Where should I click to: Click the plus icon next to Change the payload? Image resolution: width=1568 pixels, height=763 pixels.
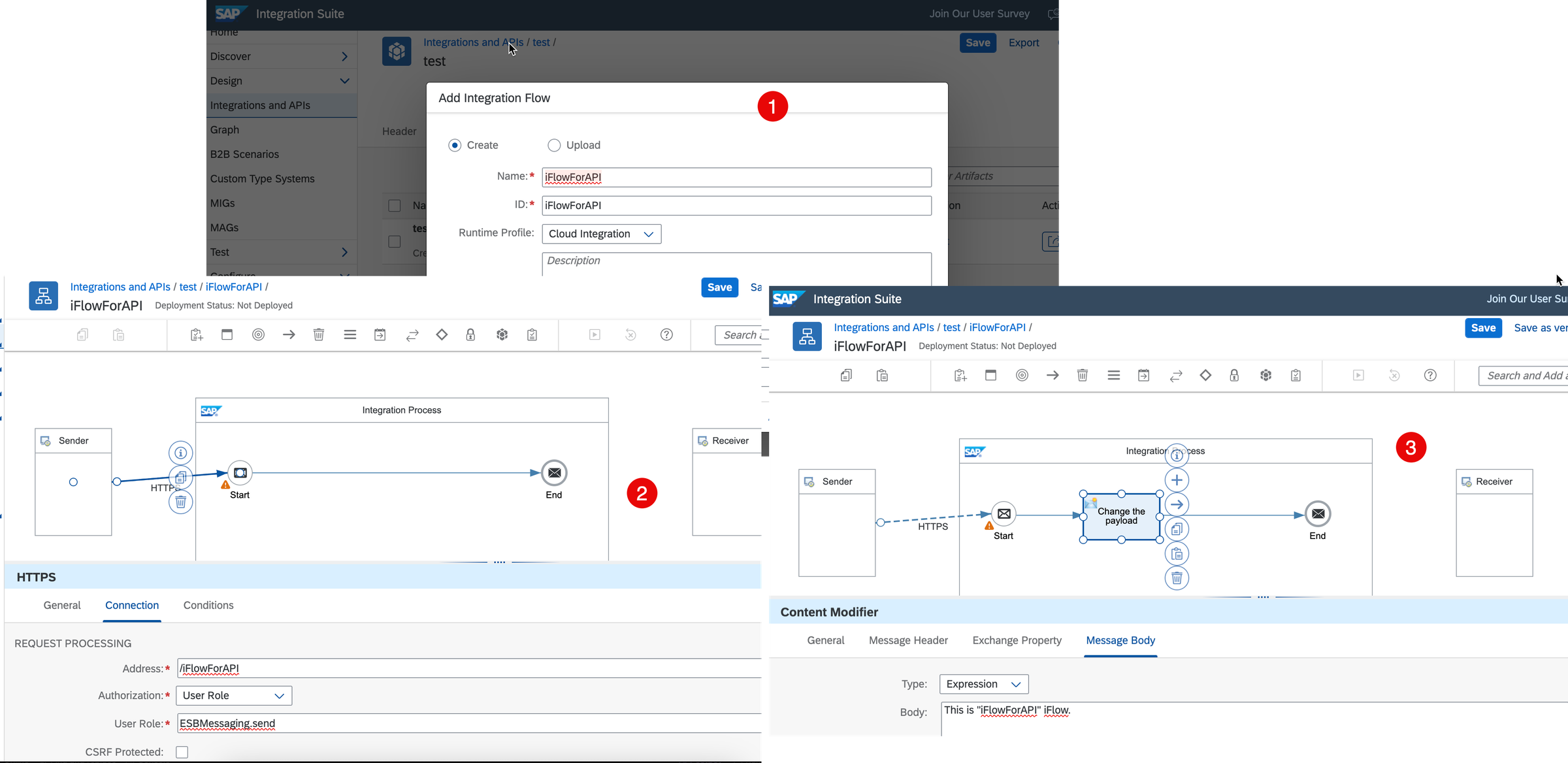[x=1177, y=479]
